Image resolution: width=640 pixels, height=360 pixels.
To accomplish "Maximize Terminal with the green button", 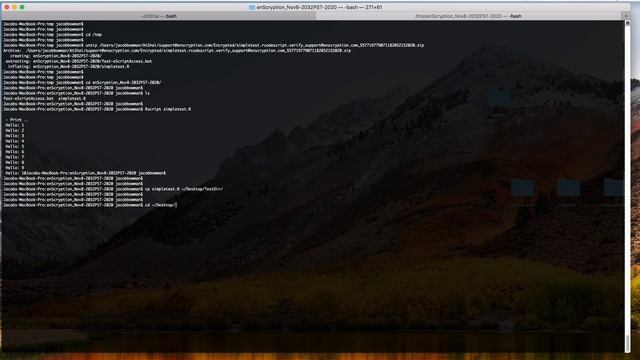I will point(22,7).
